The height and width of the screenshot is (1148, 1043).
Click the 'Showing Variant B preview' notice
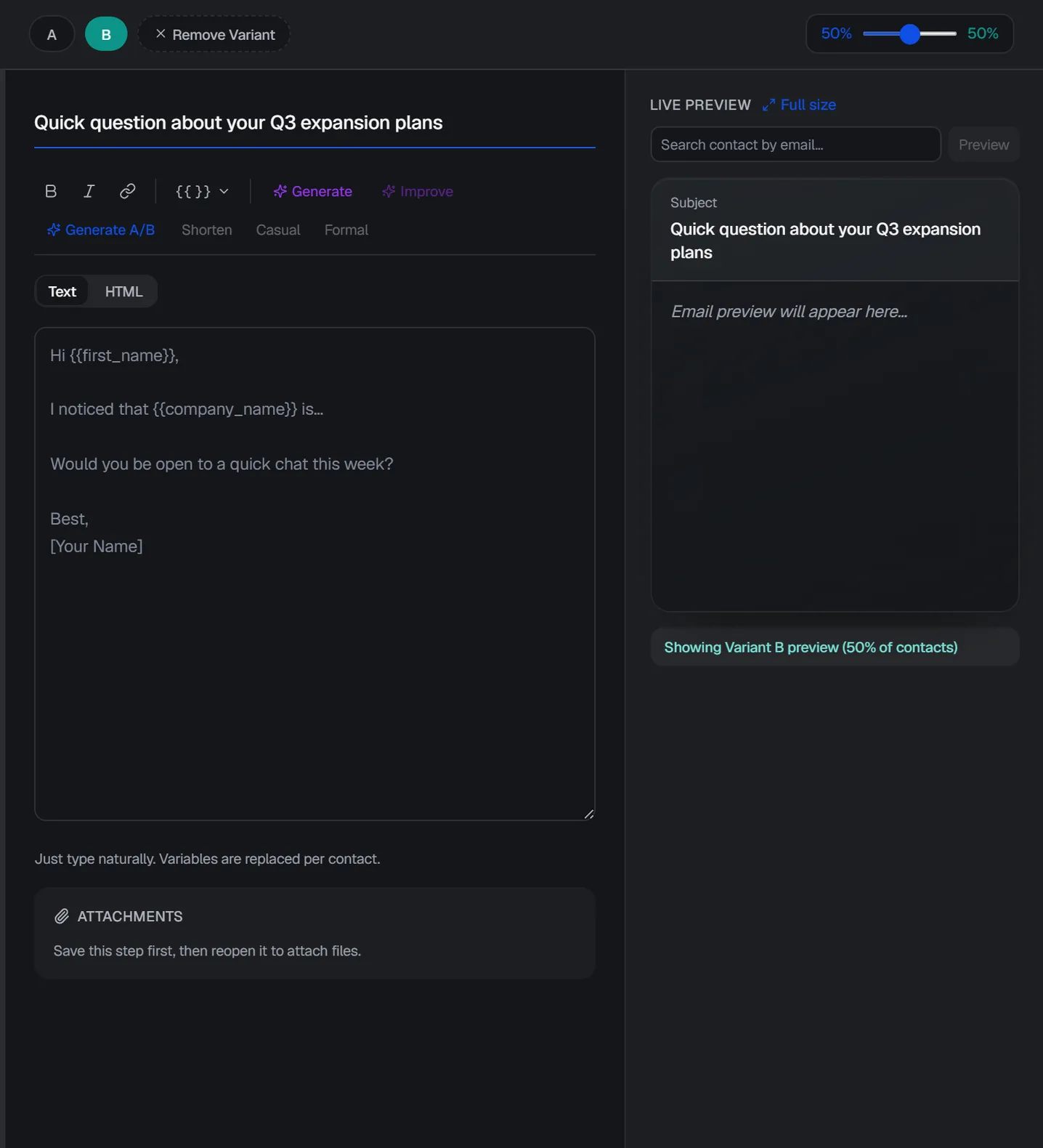point(835,647)
